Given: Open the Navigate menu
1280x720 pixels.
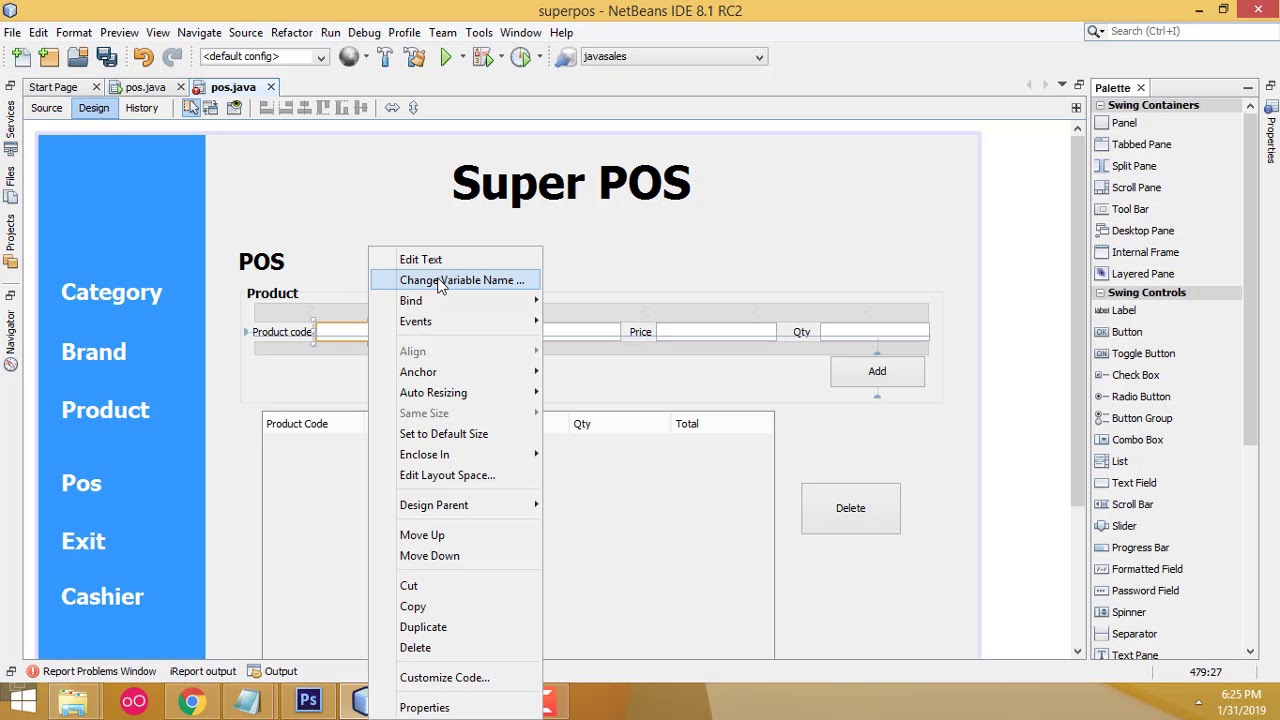Looking at the screenshot, I should point(199,33).
